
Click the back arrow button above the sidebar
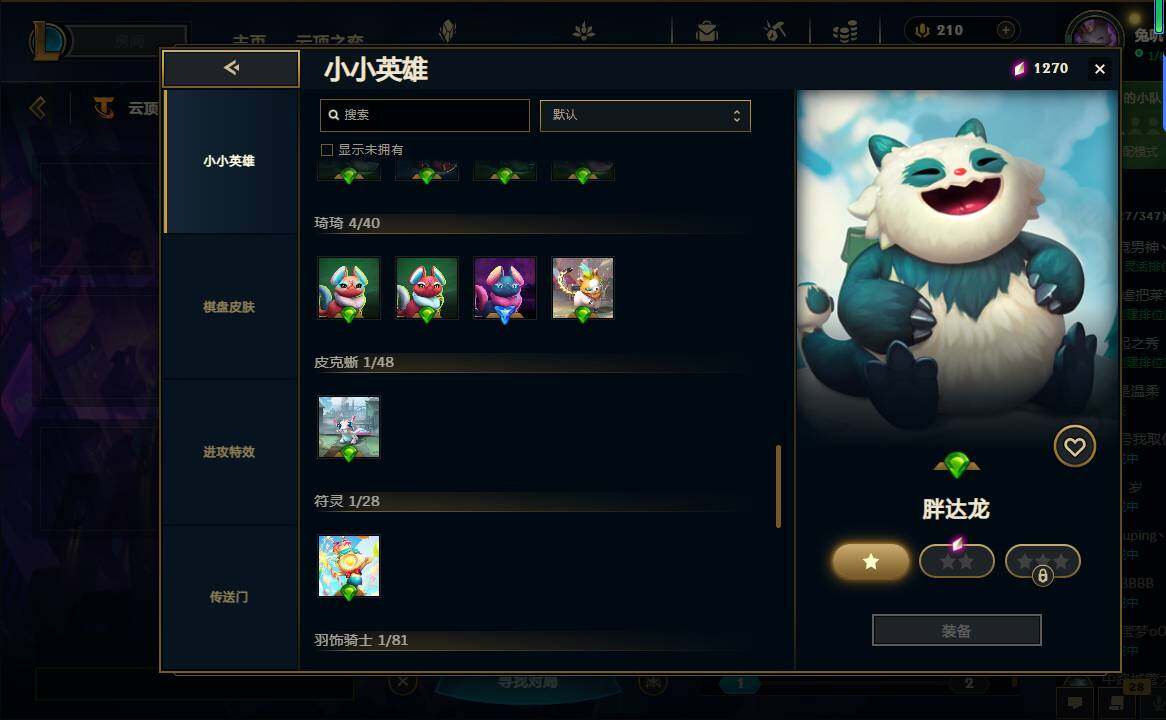231,68
